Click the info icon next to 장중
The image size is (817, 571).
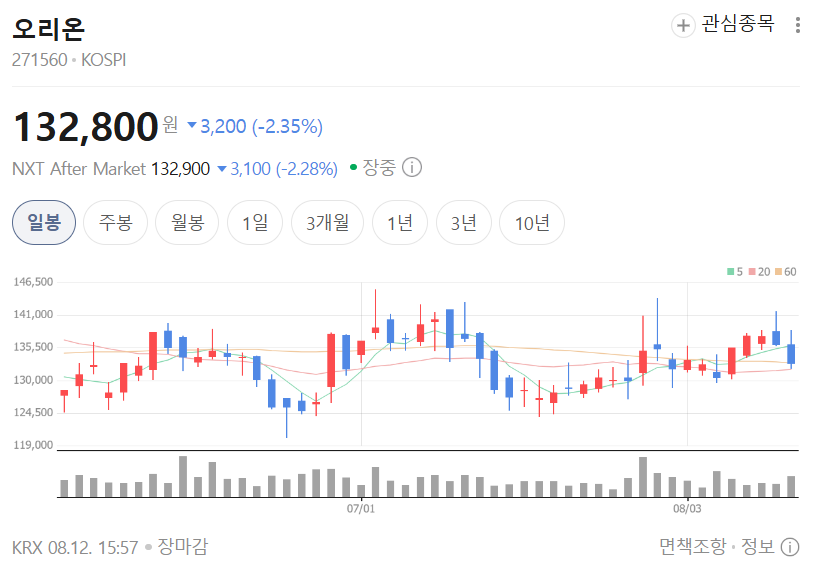click(412, 168)
